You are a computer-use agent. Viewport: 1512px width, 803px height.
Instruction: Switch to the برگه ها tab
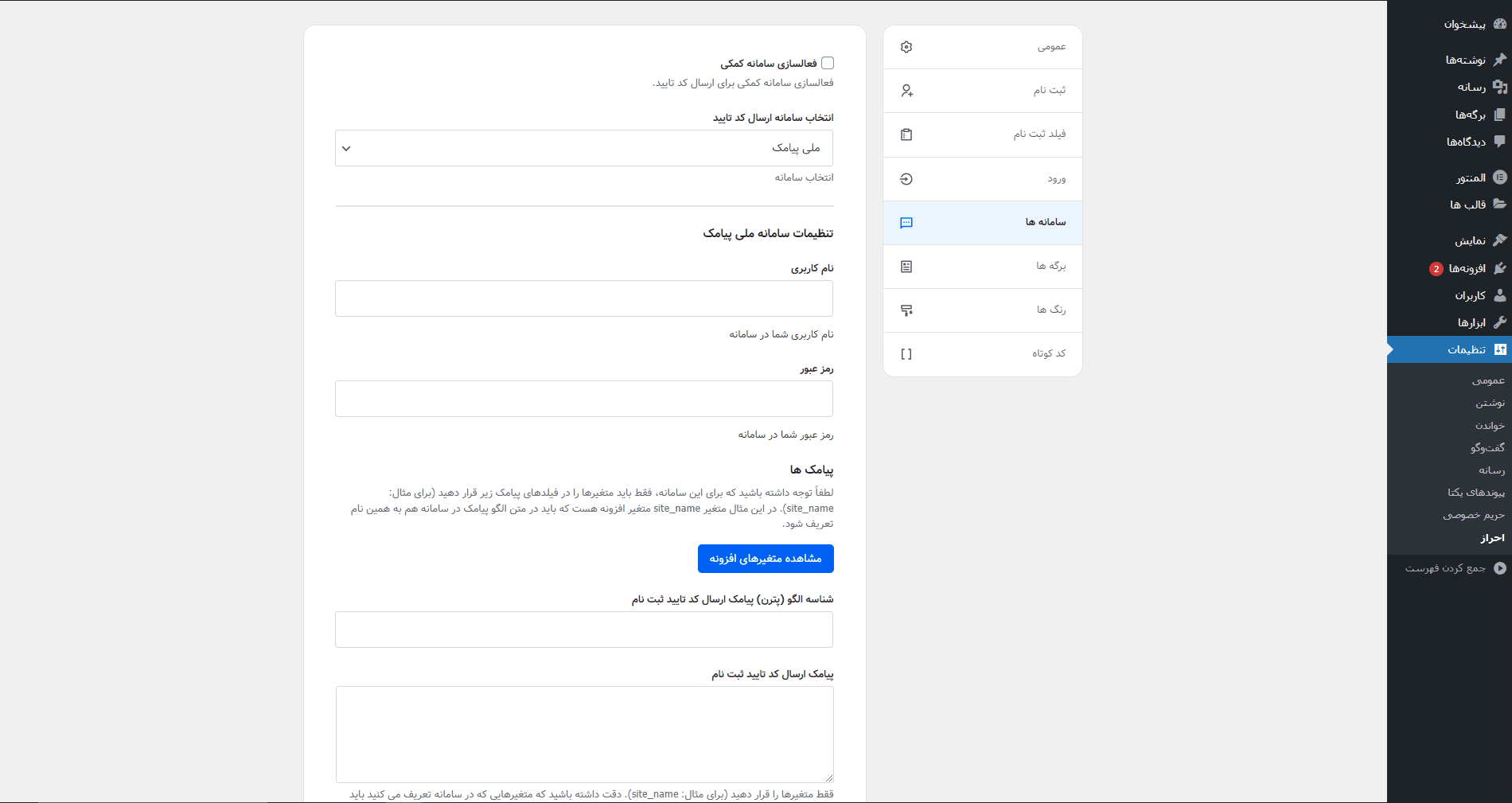click(906, 267)
